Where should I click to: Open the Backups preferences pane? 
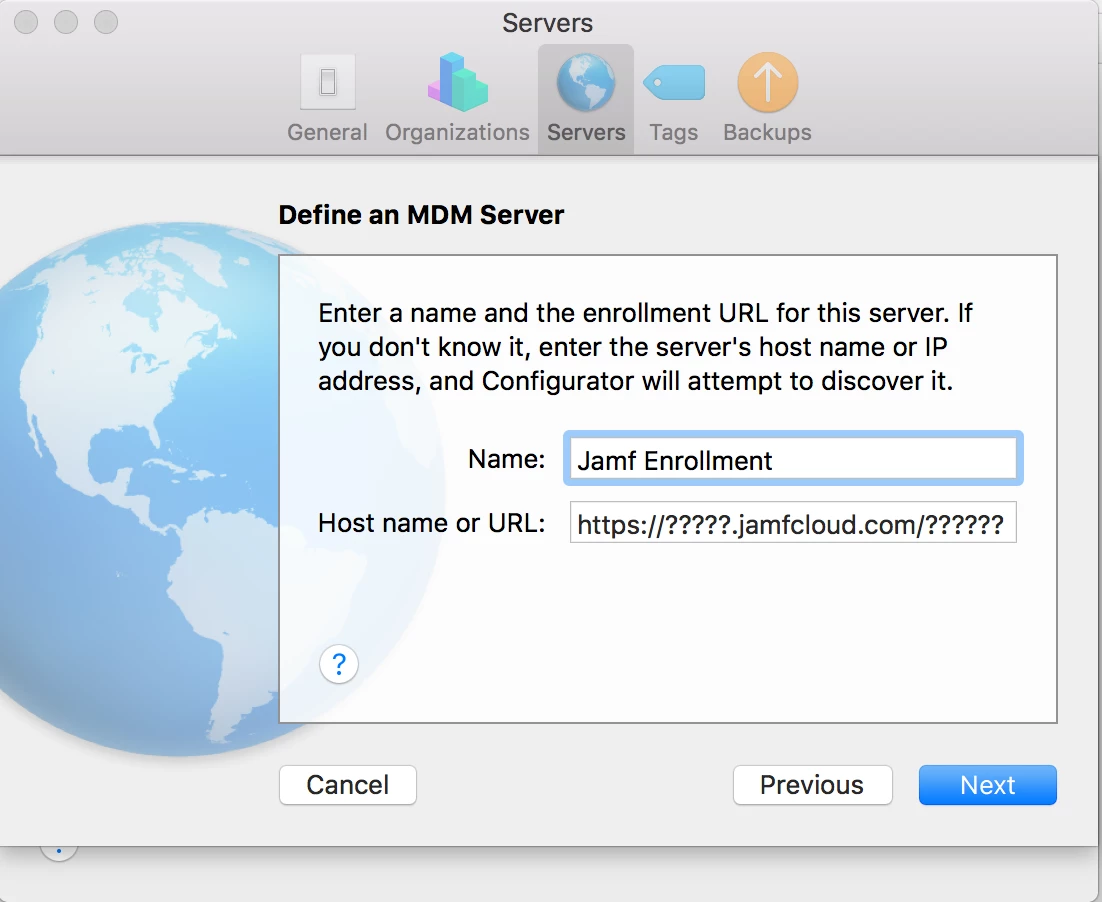[x=767, y=98]
